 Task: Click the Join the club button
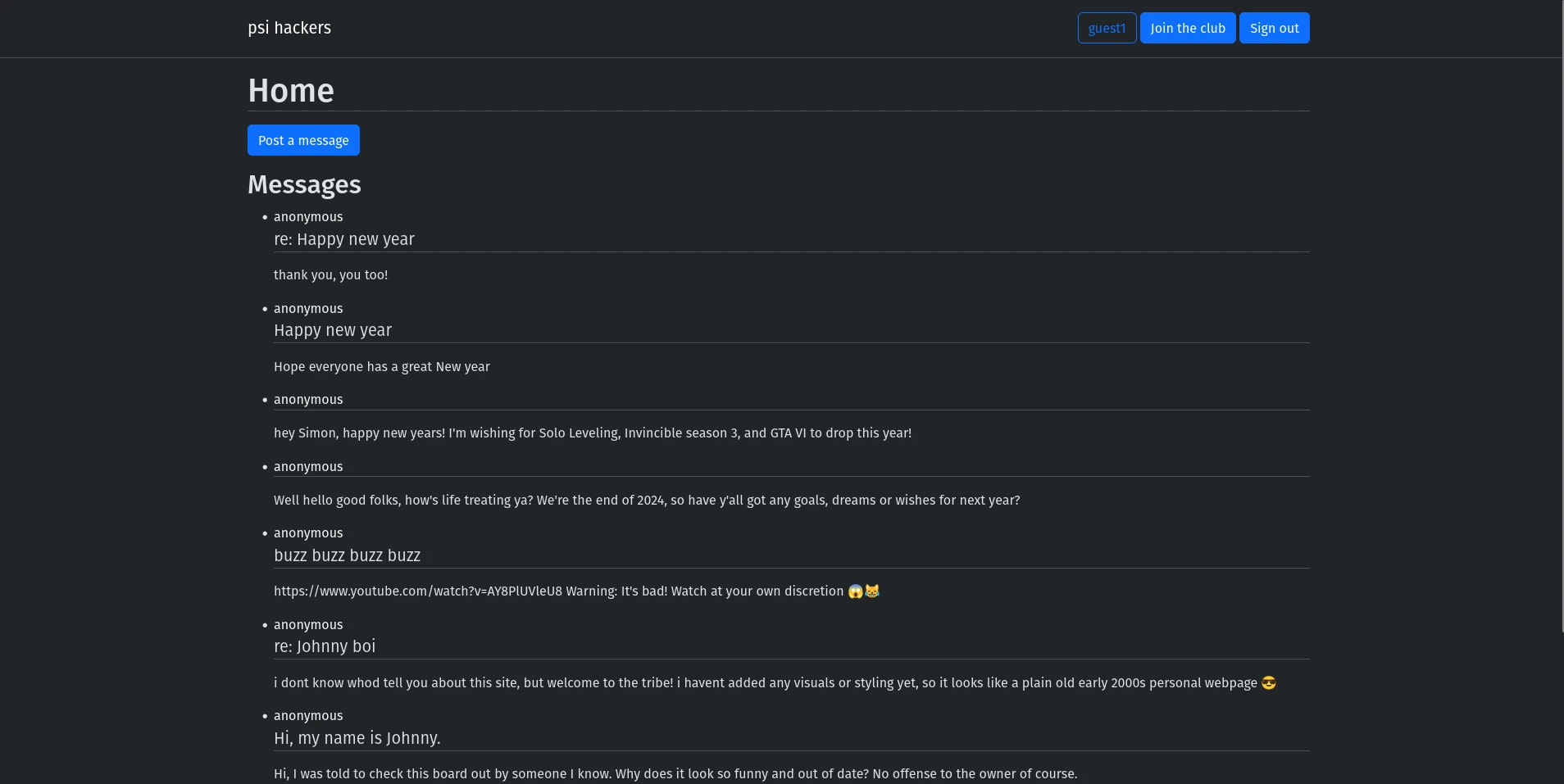tap(1188, 28)
